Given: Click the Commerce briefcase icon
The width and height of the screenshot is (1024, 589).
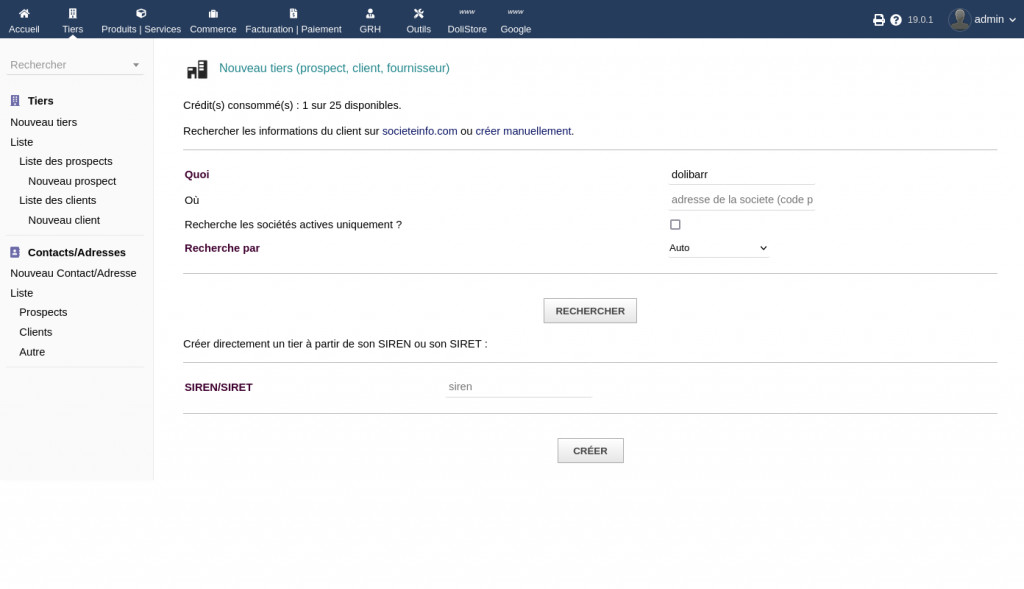Looking at the screenshot, I should pyautogui.click(x=213, y=14).
